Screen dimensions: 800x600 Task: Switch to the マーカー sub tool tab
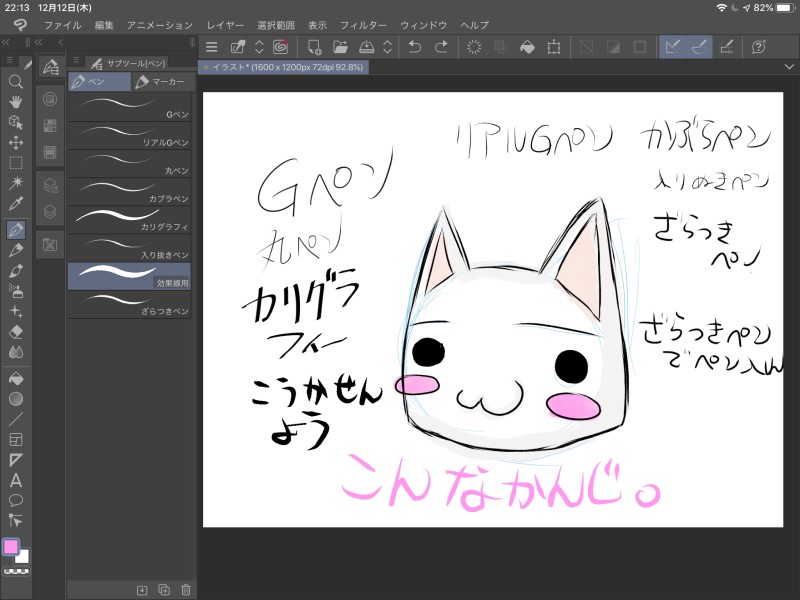coord(161,82)
